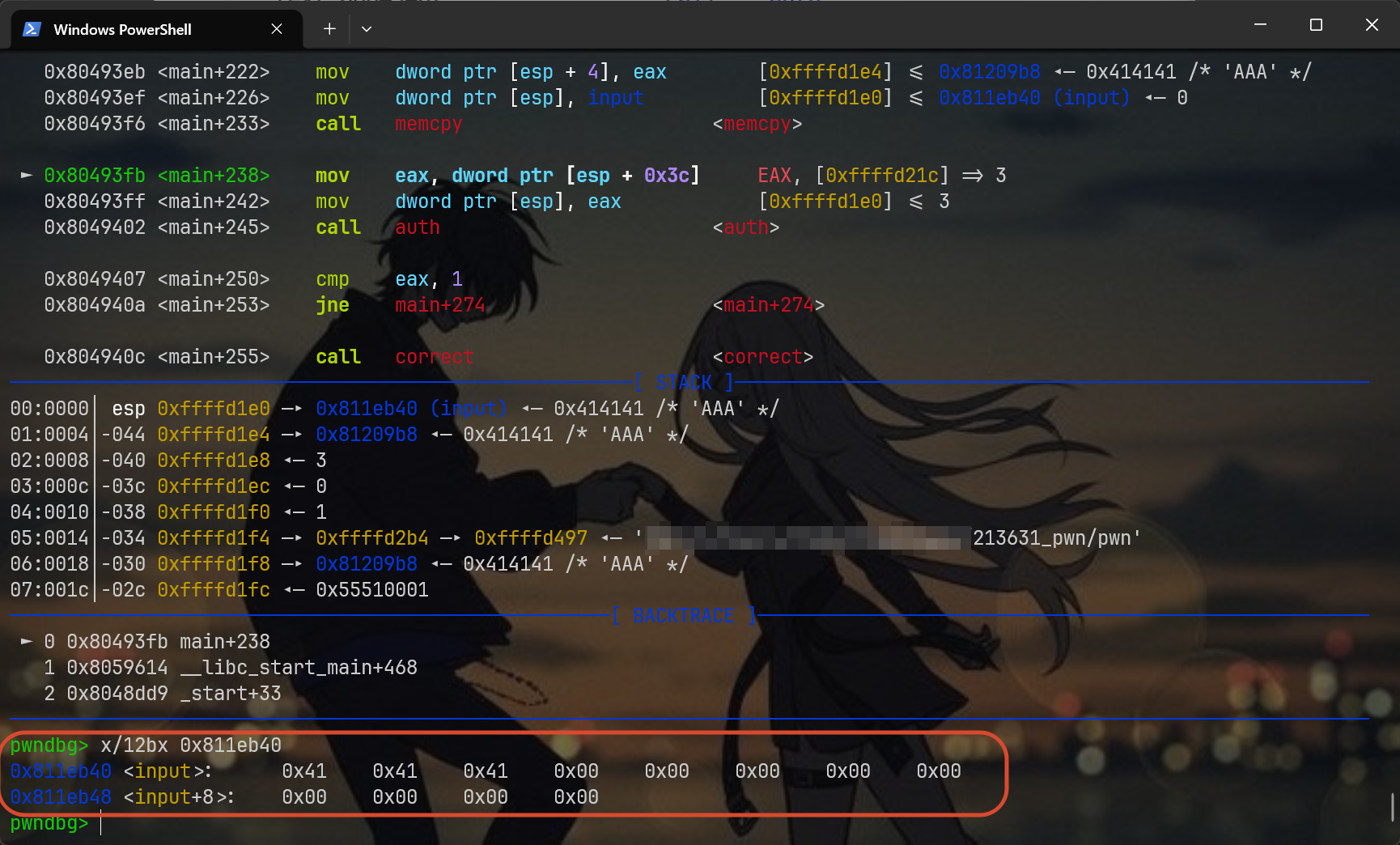Click the BACKTRACE section header

[684, 616]
